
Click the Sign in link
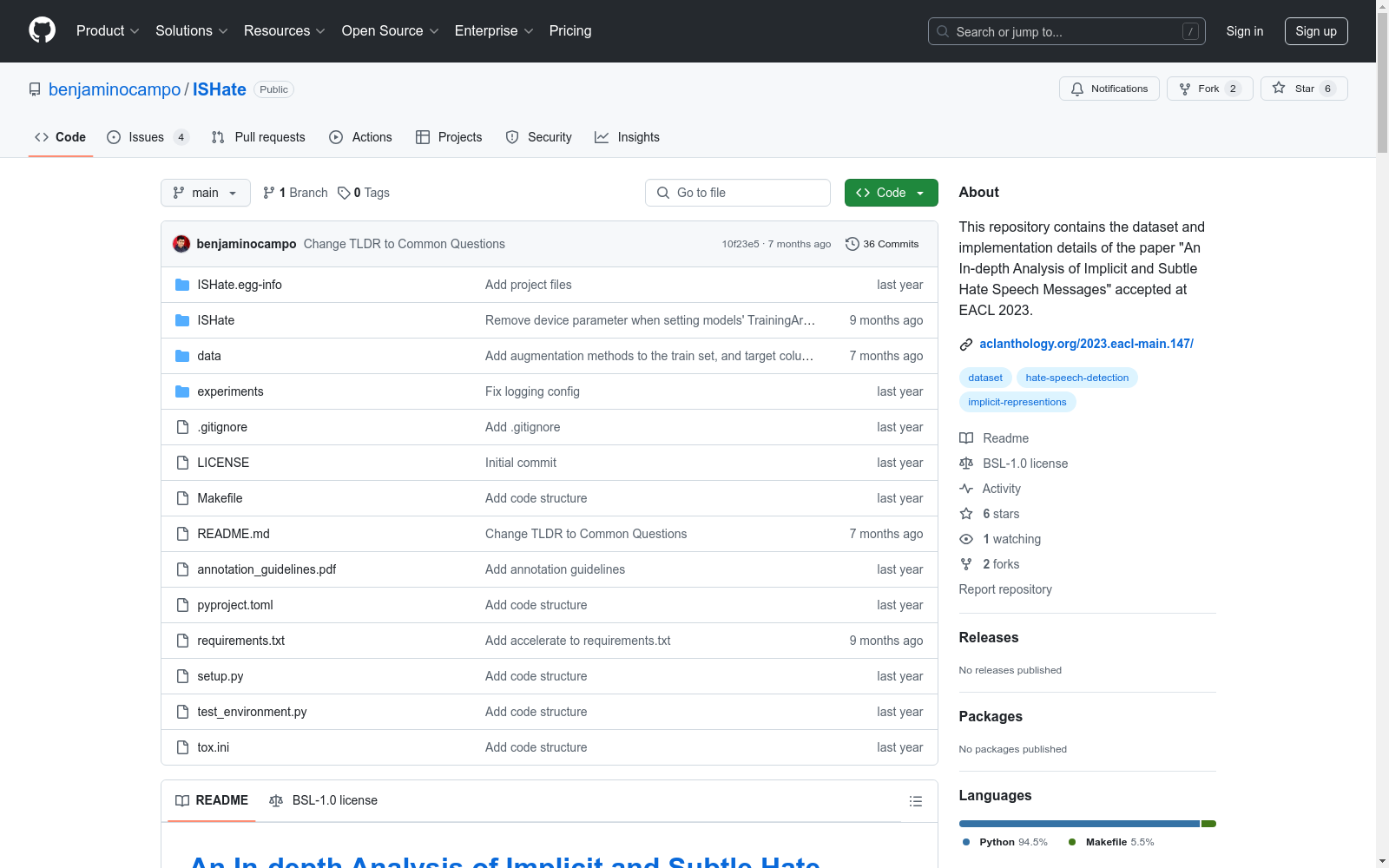click(1245, 31)
